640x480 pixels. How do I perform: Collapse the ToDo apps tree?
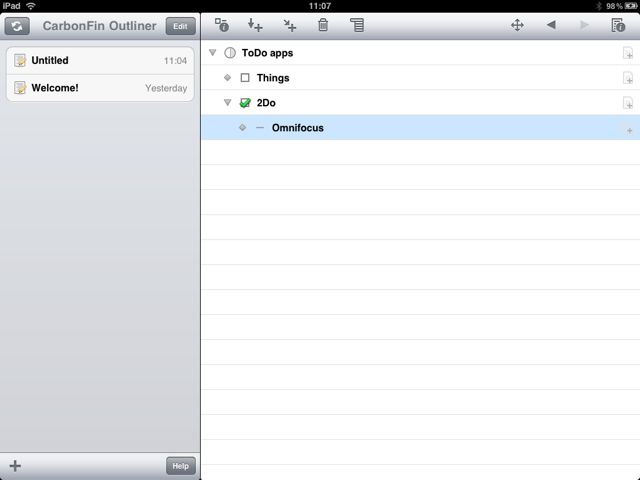[213, 52]
